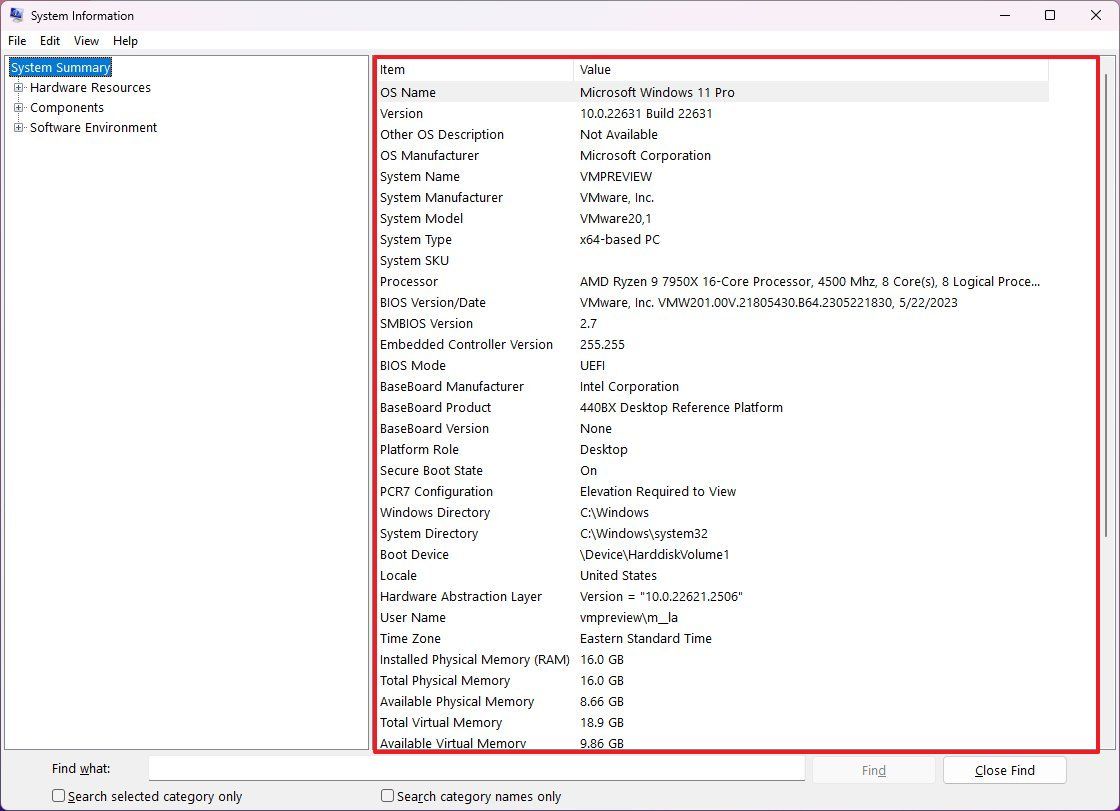This screenshot has height=811, width=1120.
Task: Select the Processor row
Action: pos(600,281)
